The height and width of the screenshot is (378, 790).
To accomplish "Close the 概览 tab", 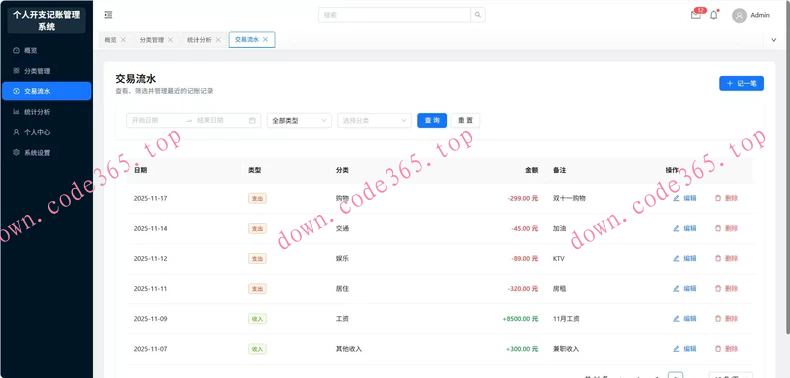I will pyautogui.click(x=123, y=40).
